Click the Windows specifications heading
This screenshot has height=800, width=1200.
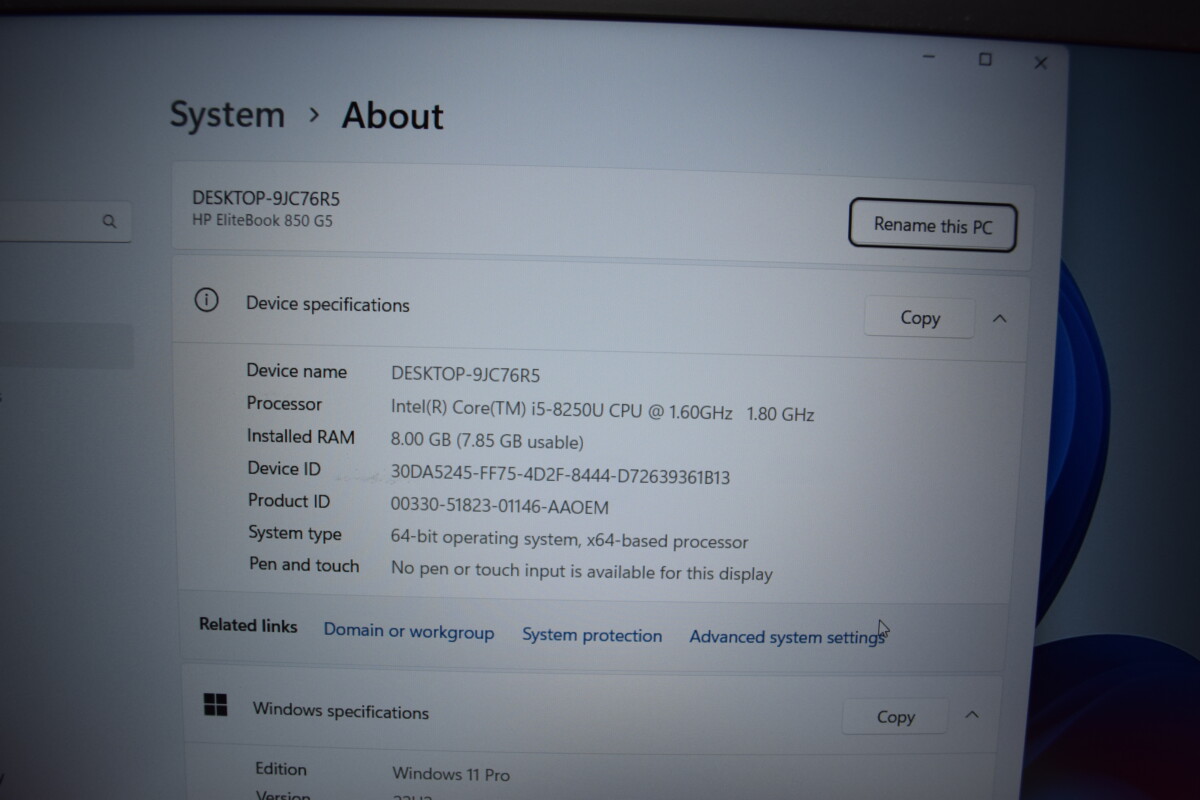point(341,711)
